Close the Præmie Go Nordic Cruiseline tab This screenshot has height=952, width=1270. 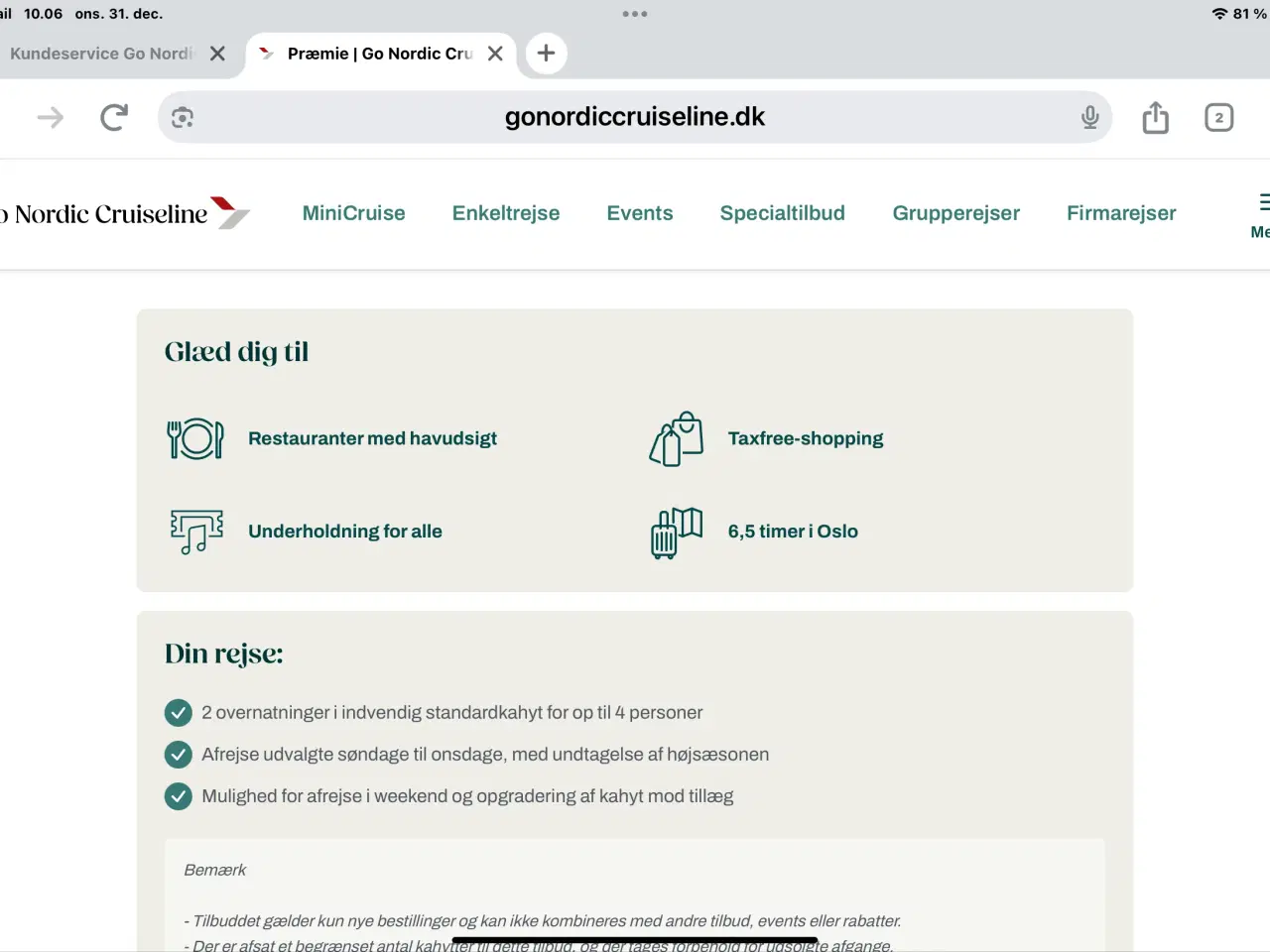[495, 54]
